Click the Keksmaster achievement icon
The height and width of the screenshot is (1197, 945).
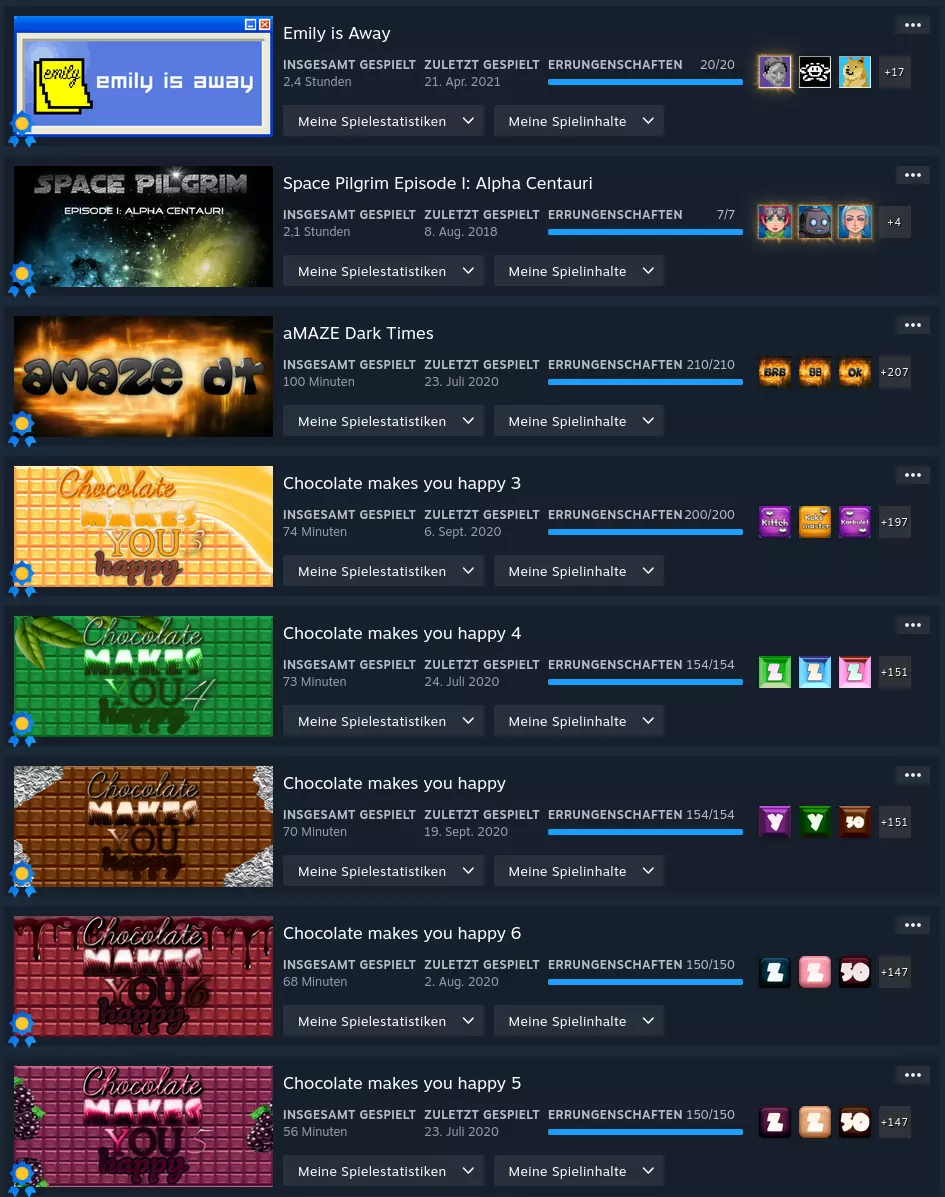814,522
